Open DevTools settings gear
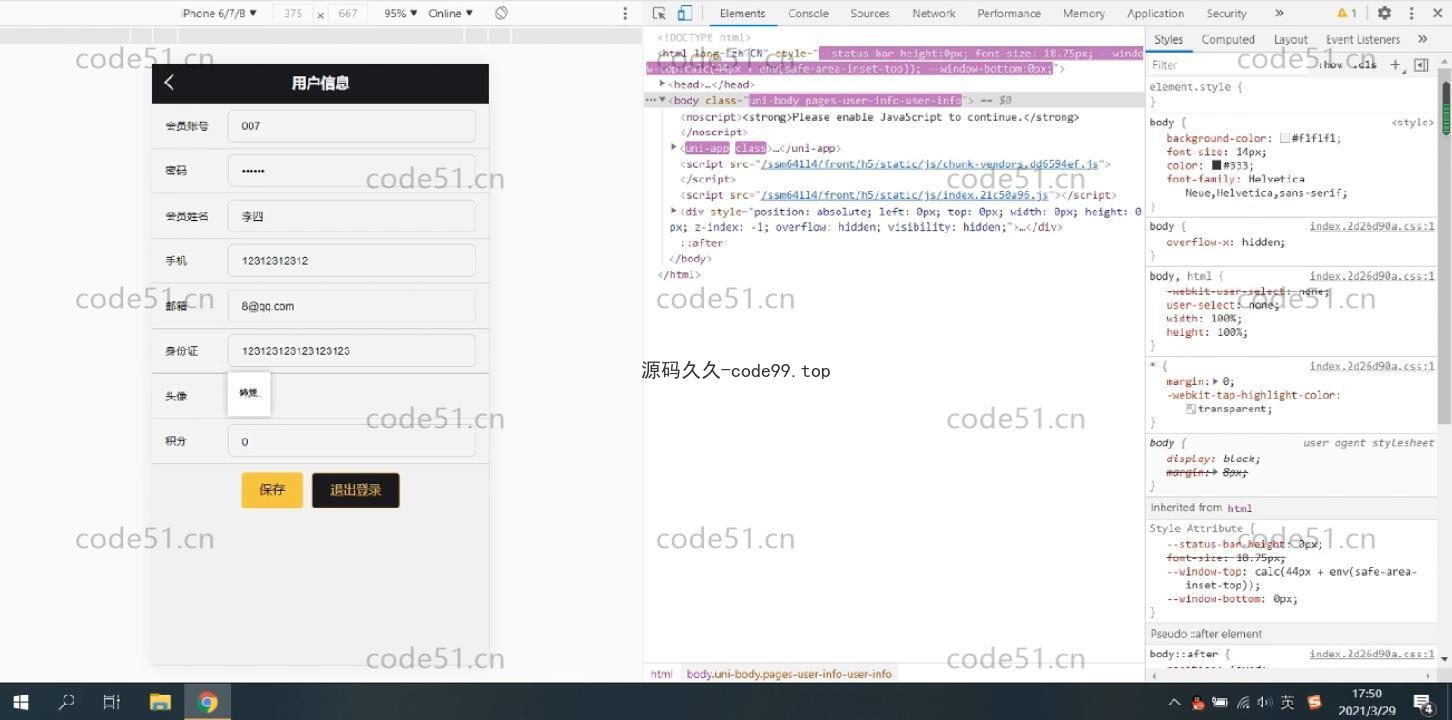 (1384, 13)
